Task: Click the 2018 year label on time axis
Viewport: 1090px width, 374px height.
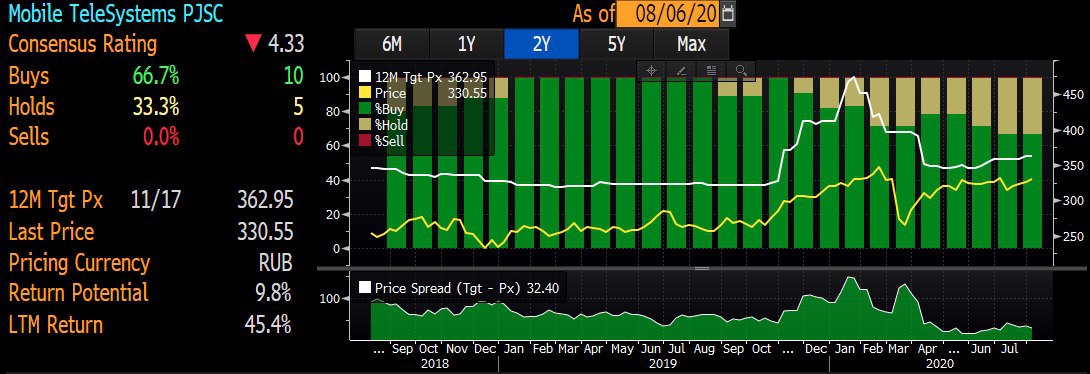Action: click(434, 364)
